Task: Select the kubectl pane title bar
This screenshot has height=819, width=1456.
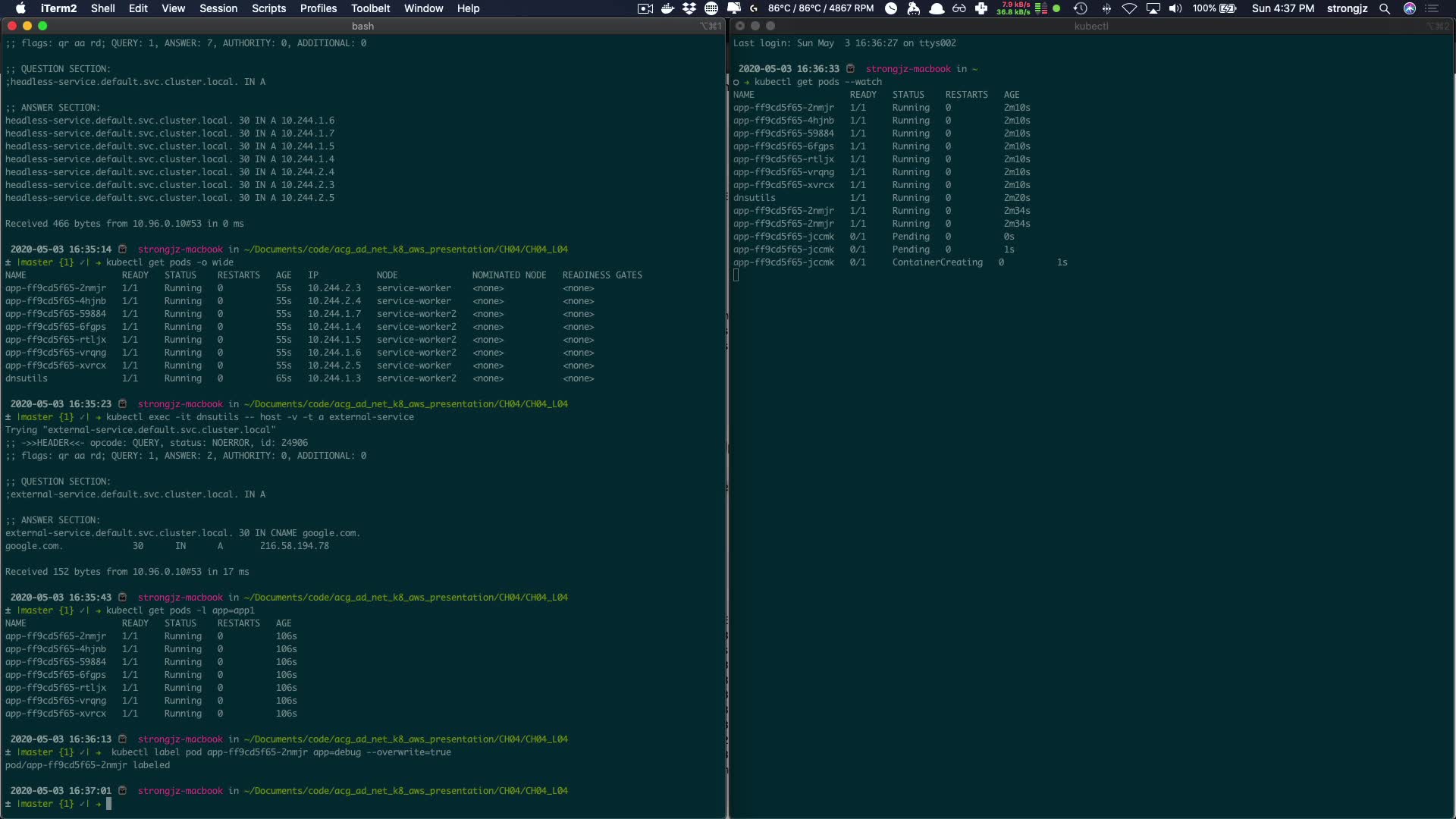Action: pyautogui.click(x=1090, y=26)
